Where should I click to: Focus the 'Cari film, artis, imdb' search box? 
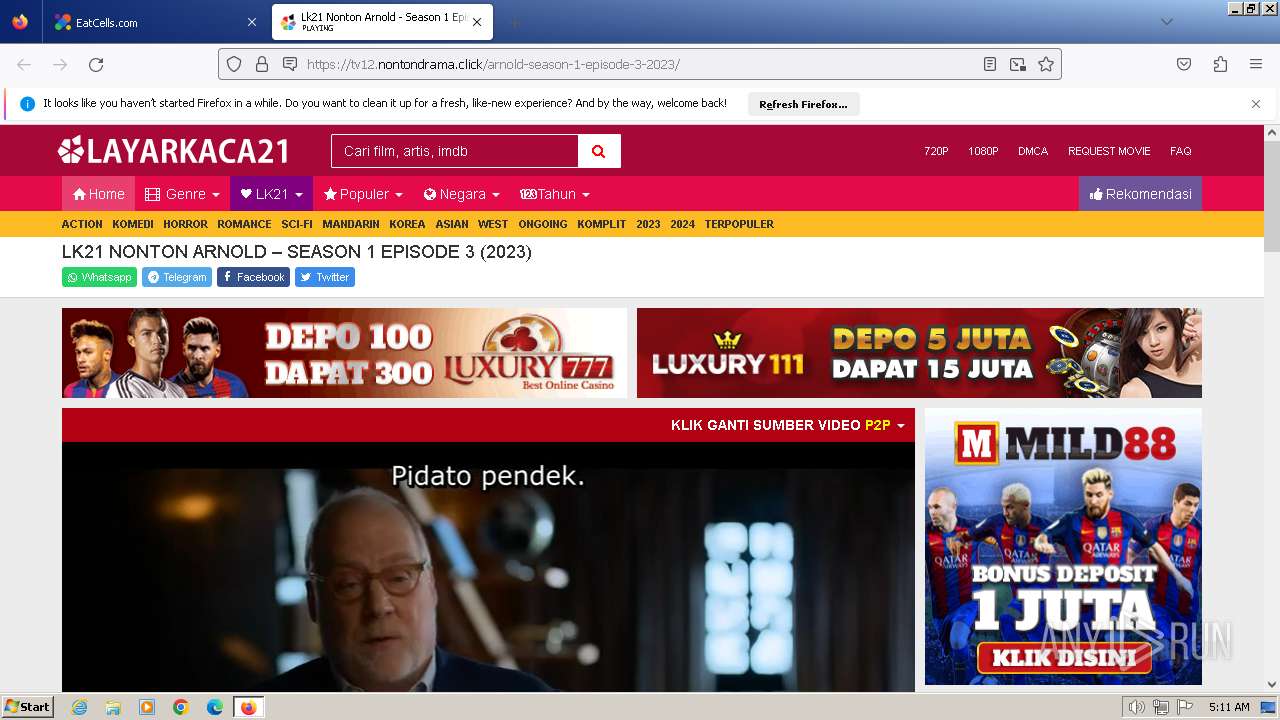tap(455, 151)
